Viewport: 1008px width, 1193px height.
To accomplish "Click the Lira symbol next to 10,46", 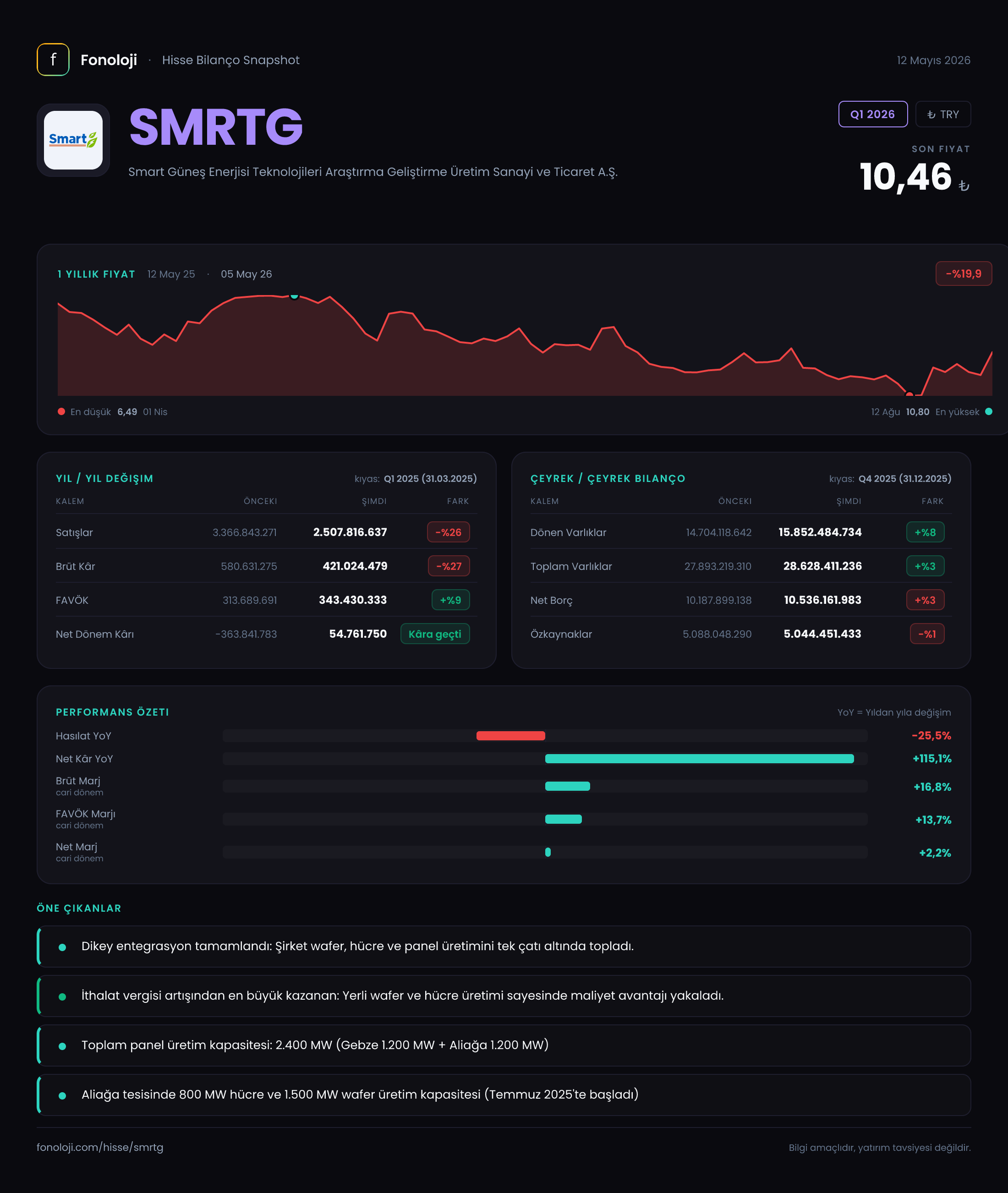I will tap(964, 185).
